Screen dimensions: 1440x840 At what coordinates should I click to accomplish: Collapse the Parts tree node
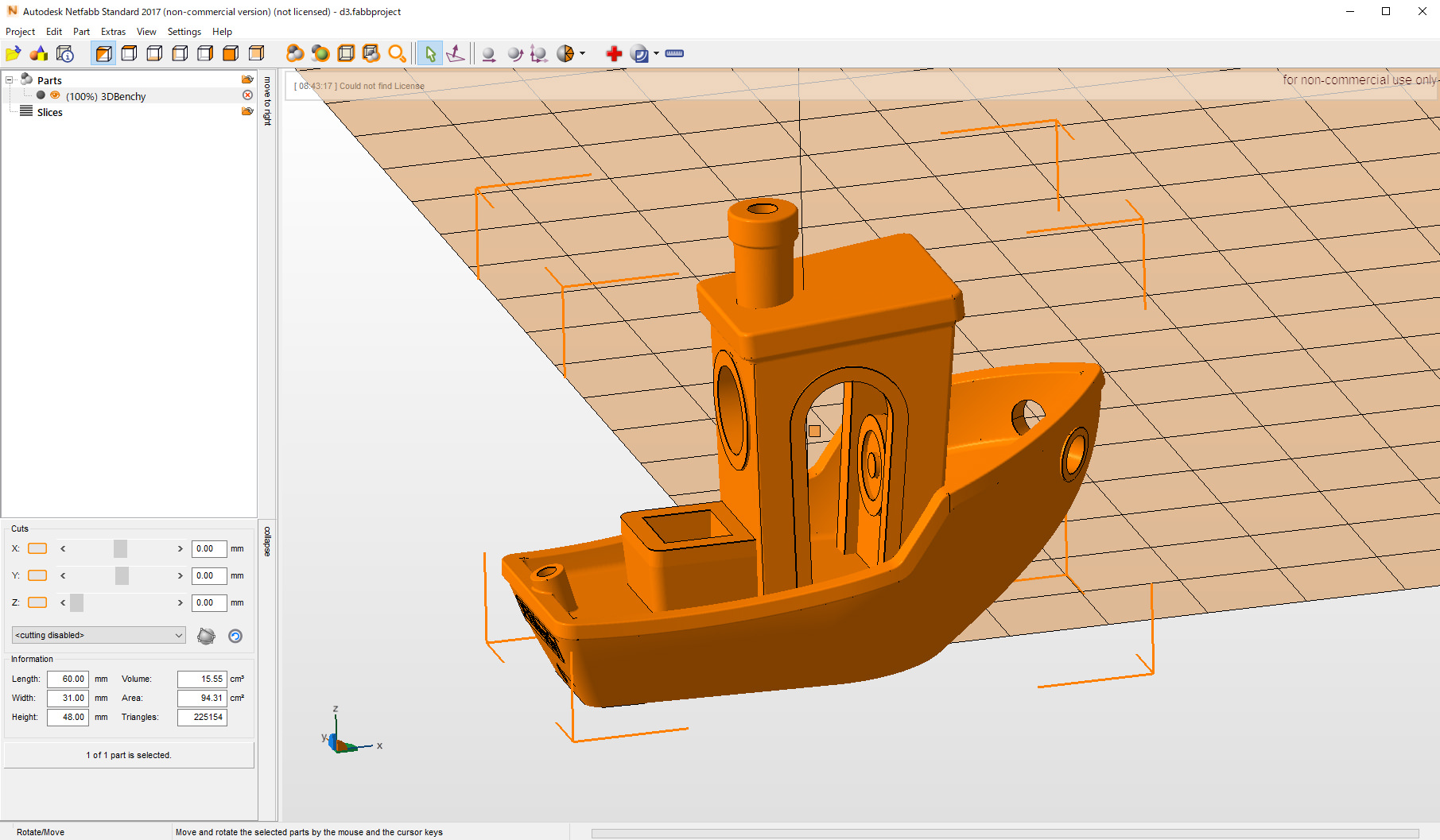coord(10,79)
